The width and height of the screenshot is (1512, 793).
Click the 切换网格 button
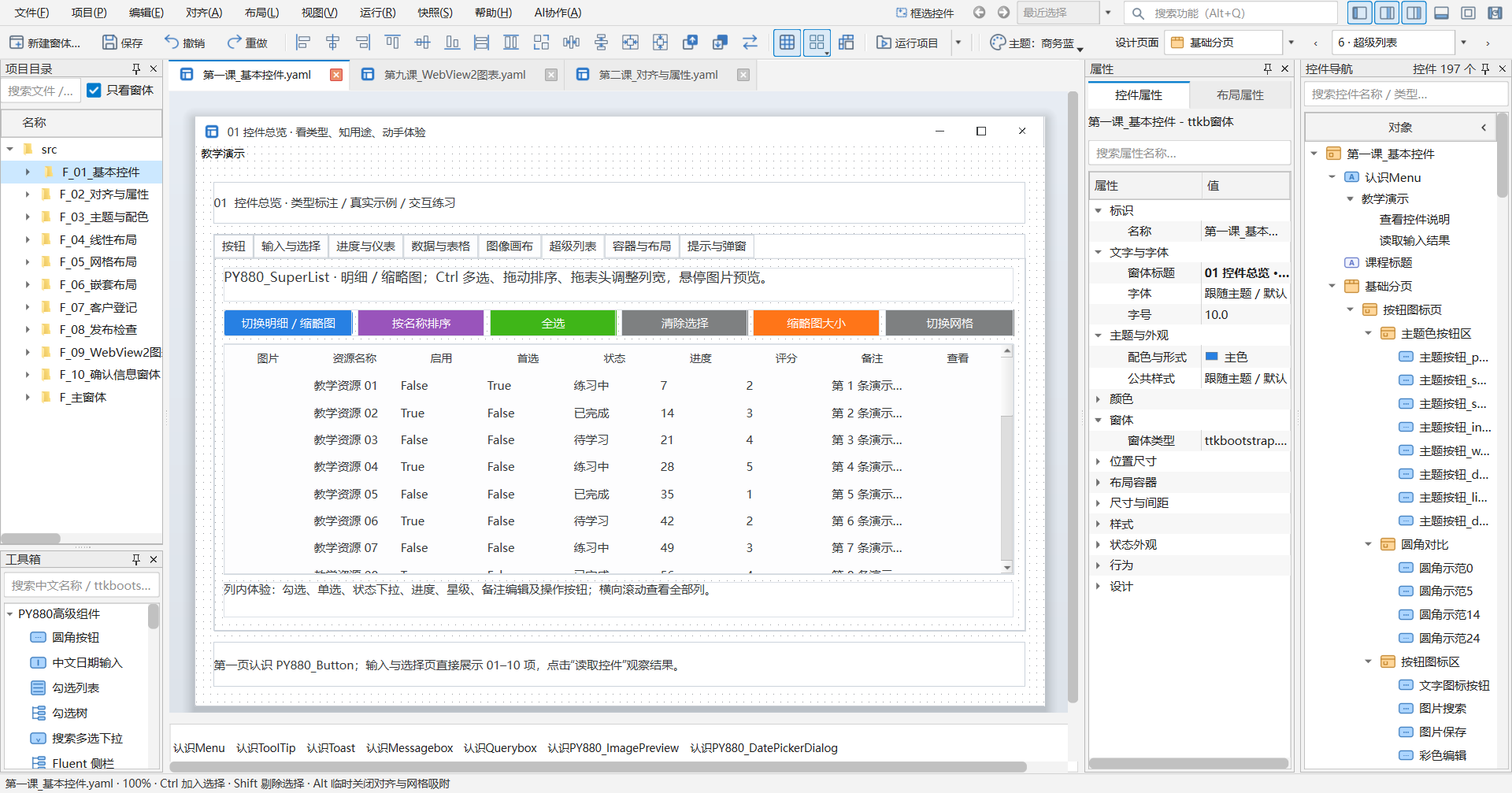949,323
